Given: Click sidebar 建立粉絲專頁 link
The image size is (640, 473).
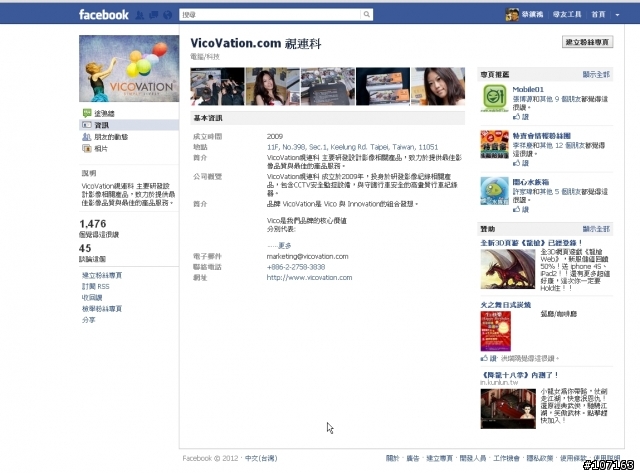Looking at the screenshot, I should (x=102, y=275).
